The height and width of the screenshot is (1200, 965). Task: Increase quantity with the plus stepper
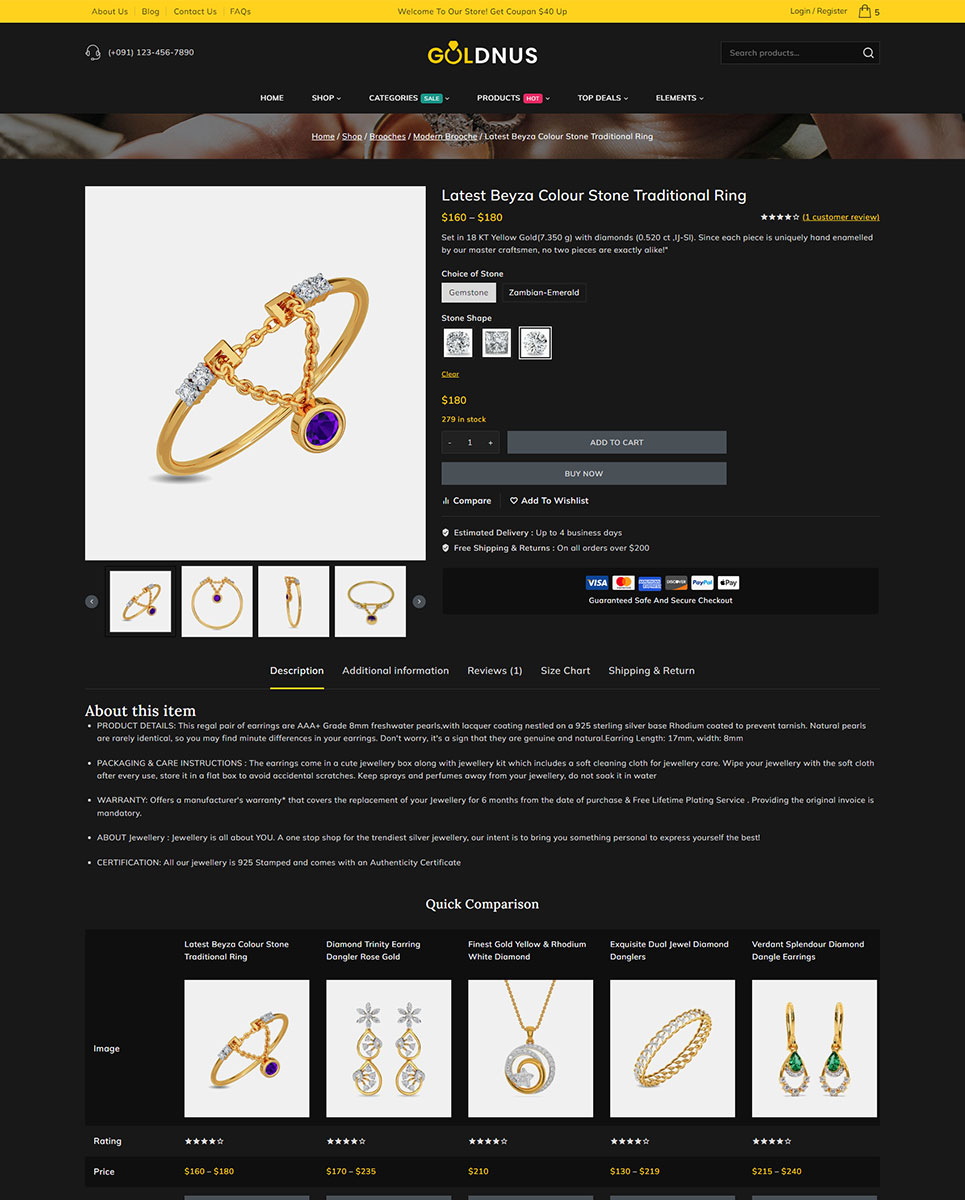click(x=490, y=442)
